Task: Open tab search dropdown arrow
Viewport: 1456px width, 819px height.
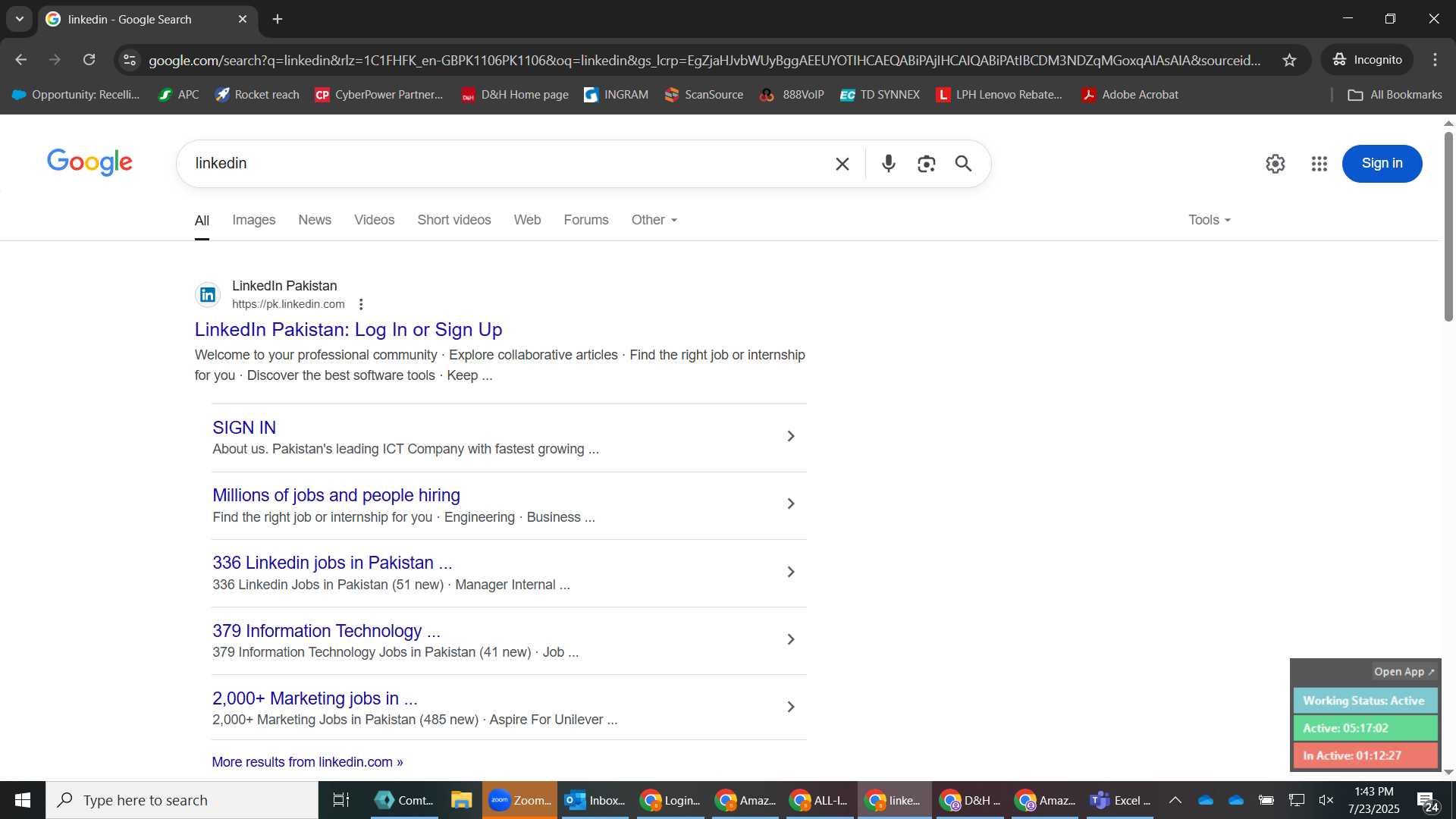Action: click(20, 19)
